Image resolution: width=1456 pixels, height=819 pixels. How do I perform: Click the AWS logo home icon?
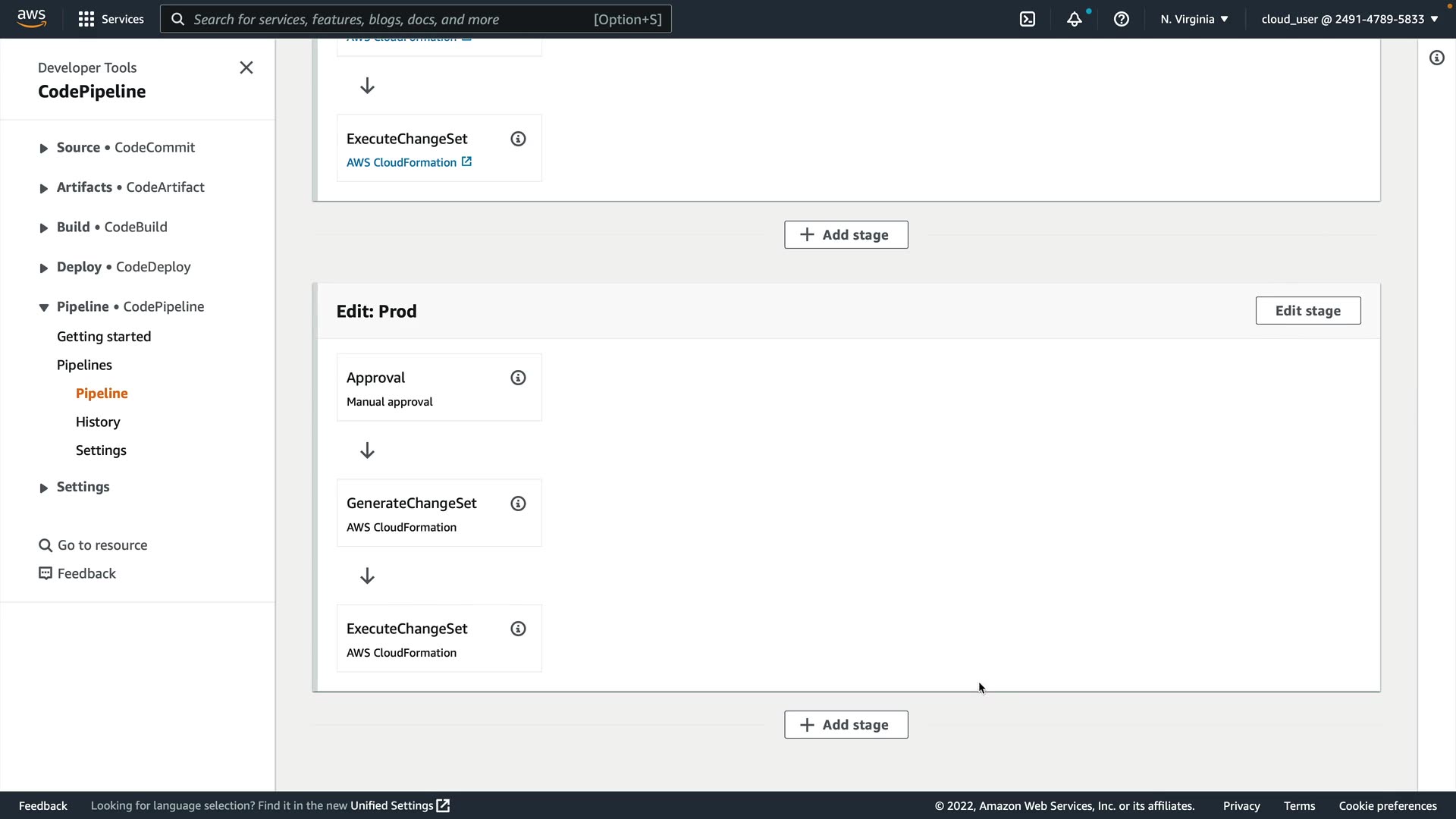[x=32, y=18]
